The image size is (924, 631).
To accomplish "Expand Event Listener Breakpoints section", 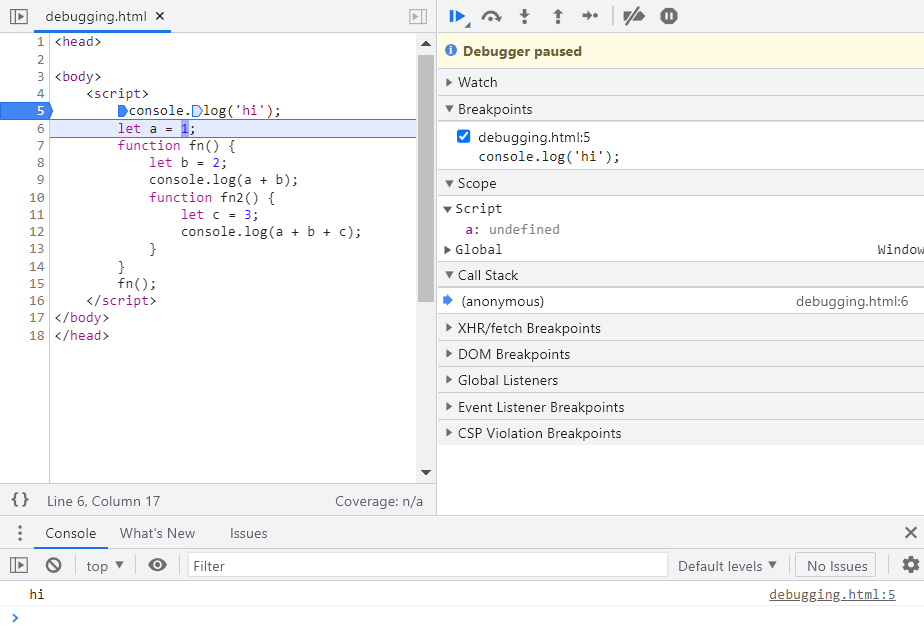I will 681,407.
